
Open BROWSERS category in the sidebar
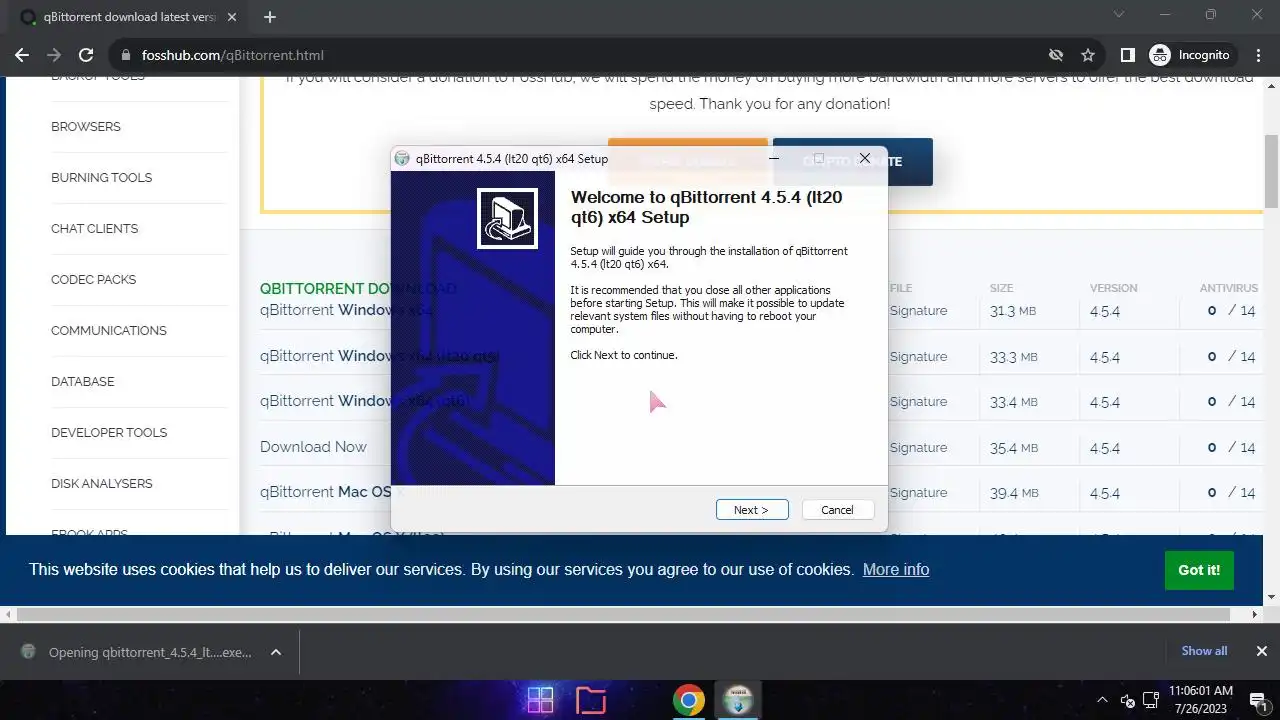coord(86,127)
